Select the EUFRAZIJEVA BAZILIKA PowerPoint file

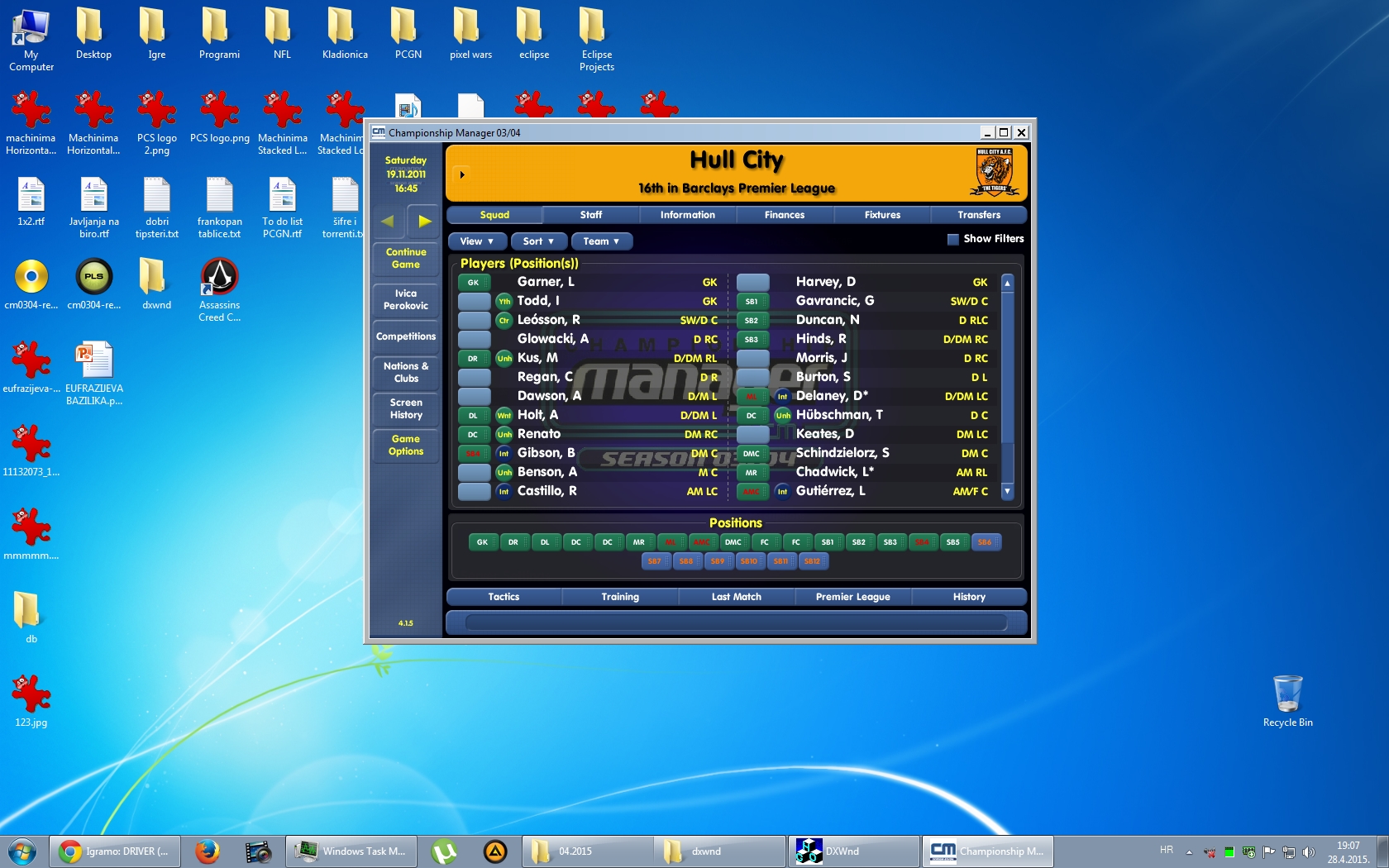[x=94, y=373]
